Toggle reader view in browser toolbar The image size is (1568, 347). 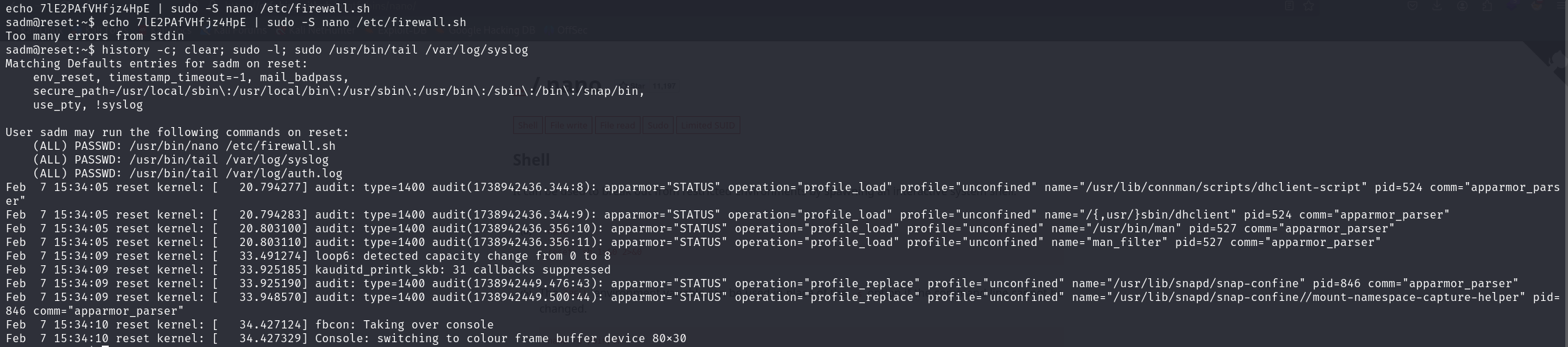(1289, 6)
